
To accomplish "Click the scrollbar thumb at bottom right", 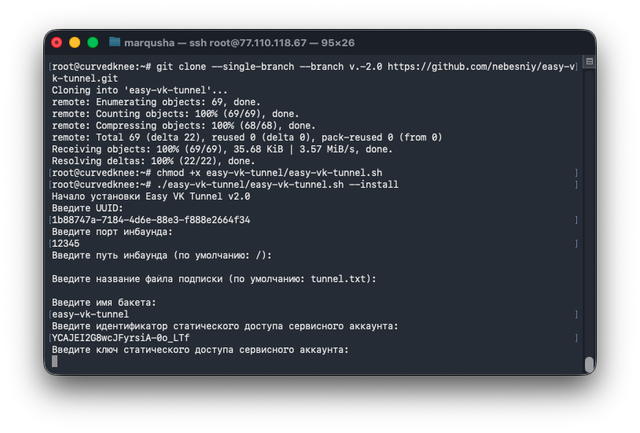I will click(x=589, y=364).
